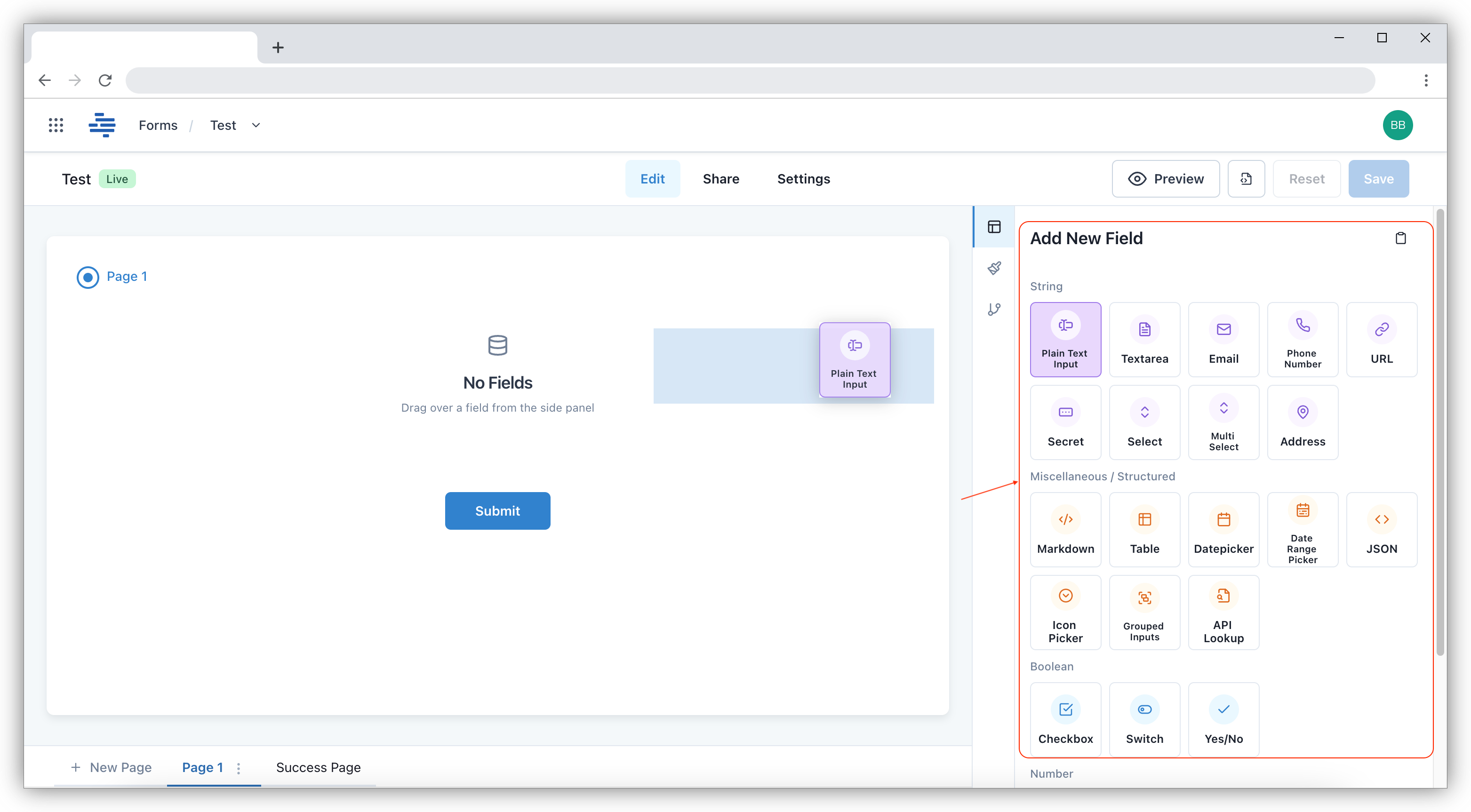Open the Success Page tab

318,767
